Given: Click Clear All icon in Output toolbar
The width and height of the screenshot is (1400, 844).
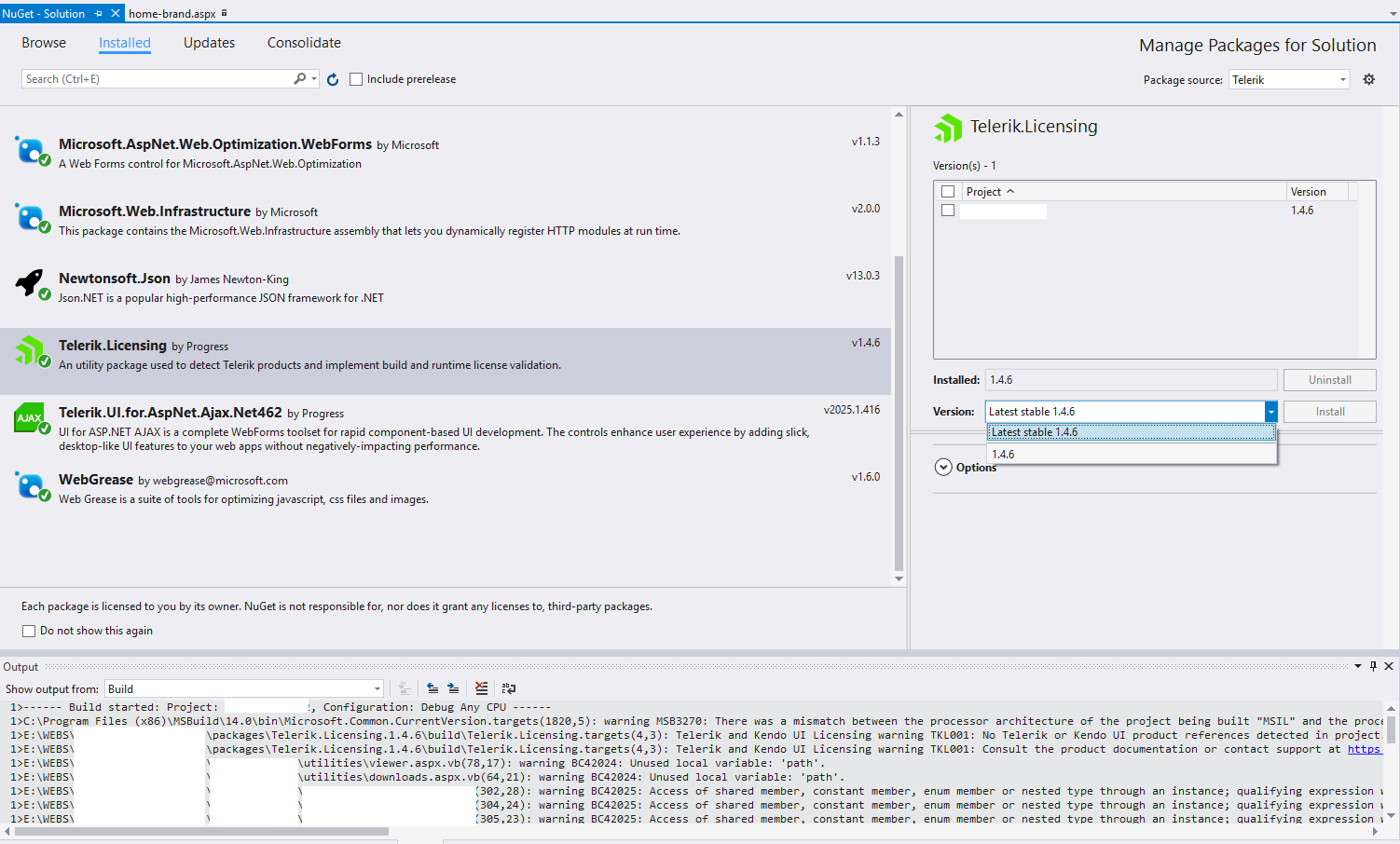Looking at the screenshot, I should (481, 688).
